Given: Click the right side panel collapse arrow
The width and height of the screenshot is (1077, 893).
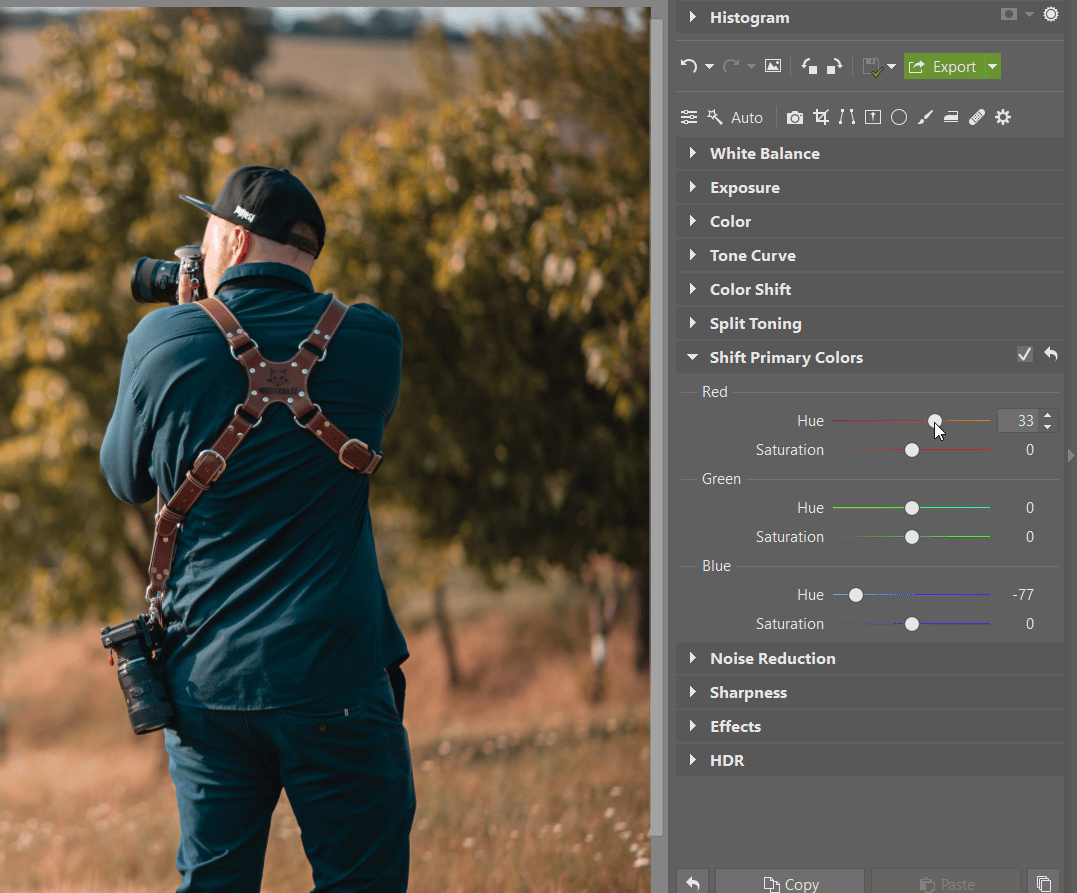Looking at the screenshot, I should tap(1071, 455).
